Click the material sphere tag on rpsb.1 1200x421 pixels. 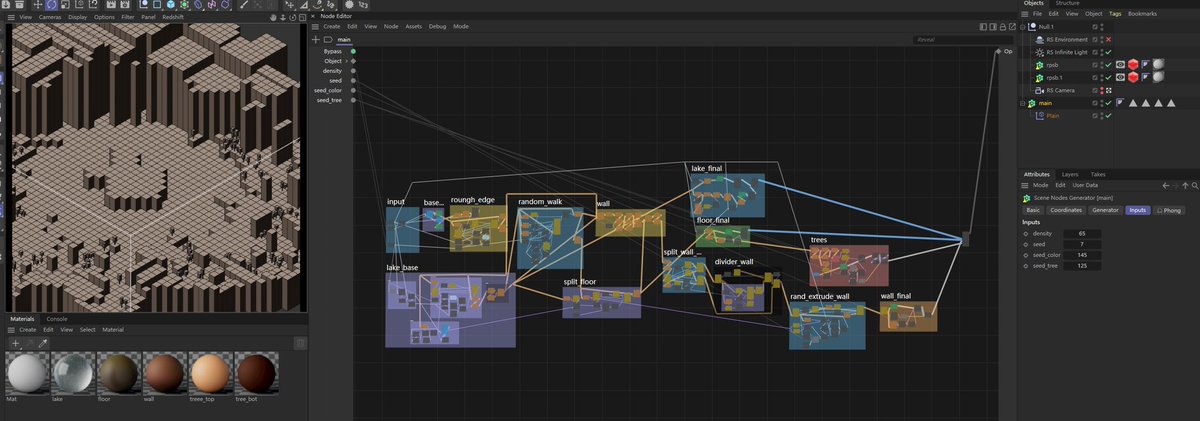[1158, 77]
